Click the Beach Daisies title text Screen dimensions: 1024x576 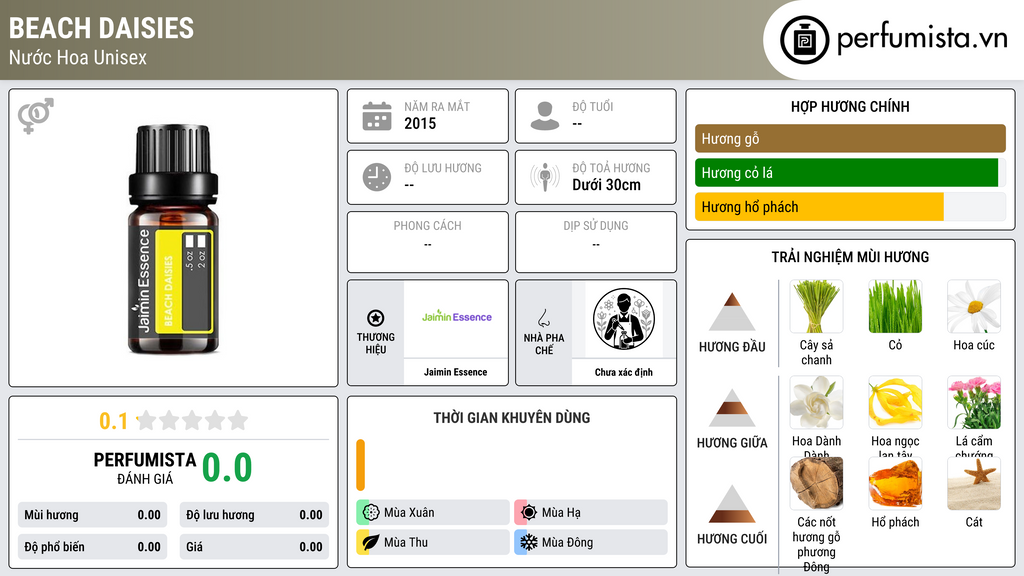[x=101, y=28]
